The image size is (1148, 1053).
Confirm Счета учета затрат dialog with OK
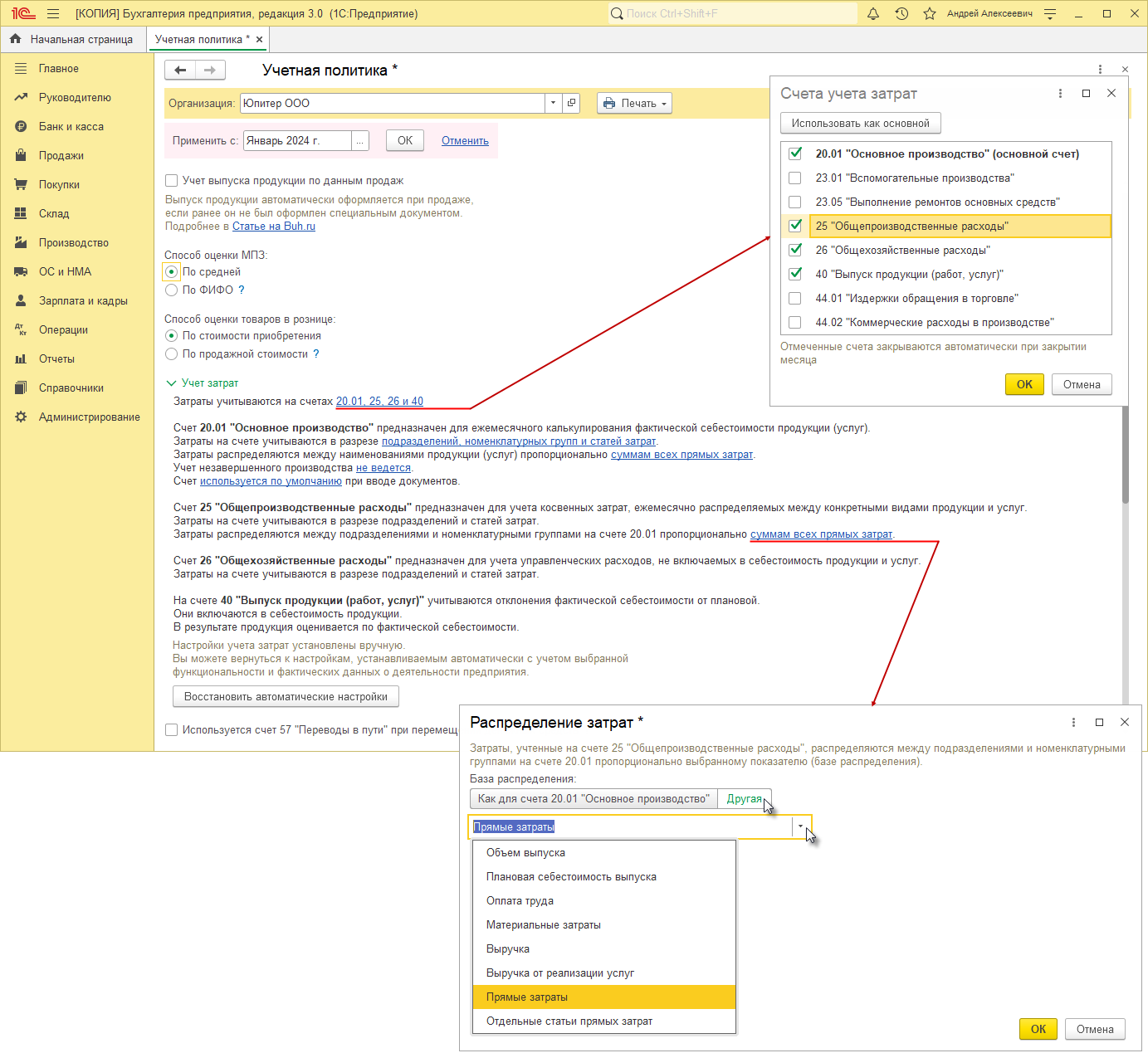1024,384
